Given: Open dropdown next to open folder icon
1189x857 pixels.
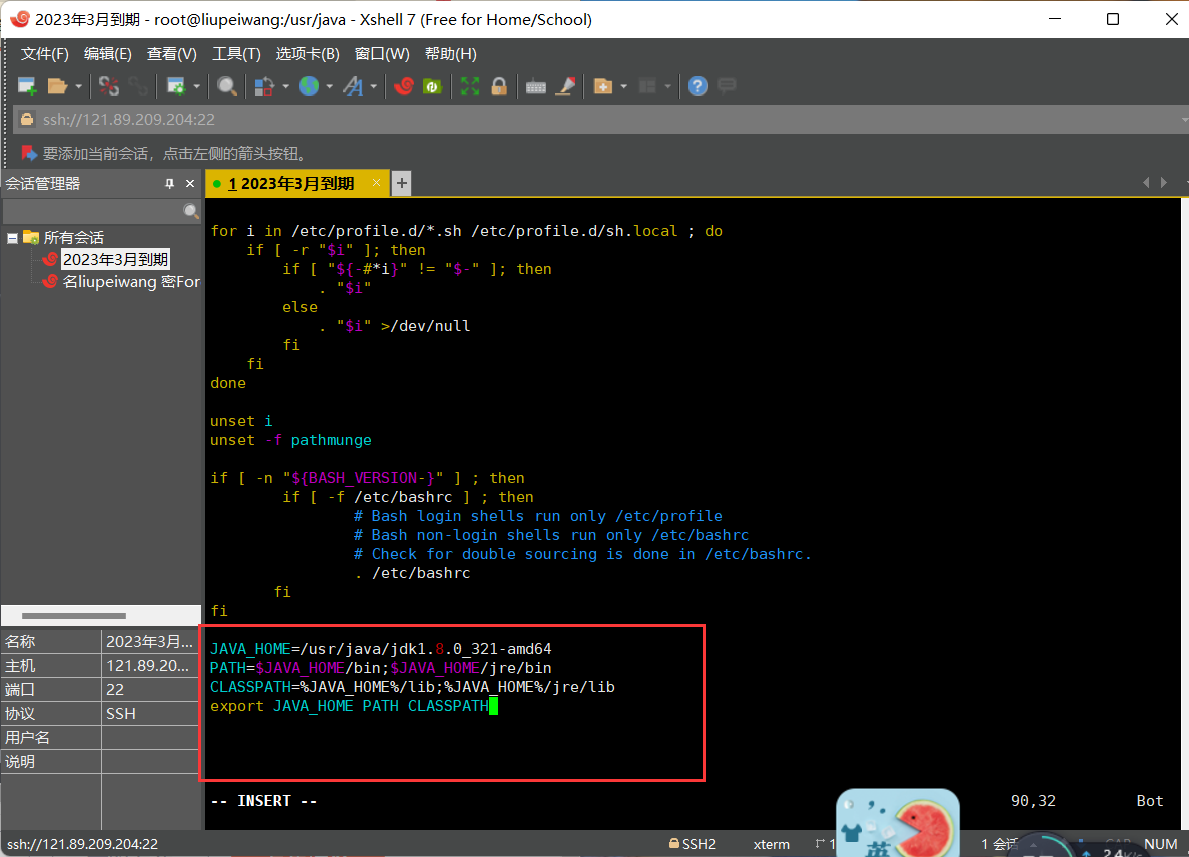Looking at the screenshot, I should (x=78, y=86).
